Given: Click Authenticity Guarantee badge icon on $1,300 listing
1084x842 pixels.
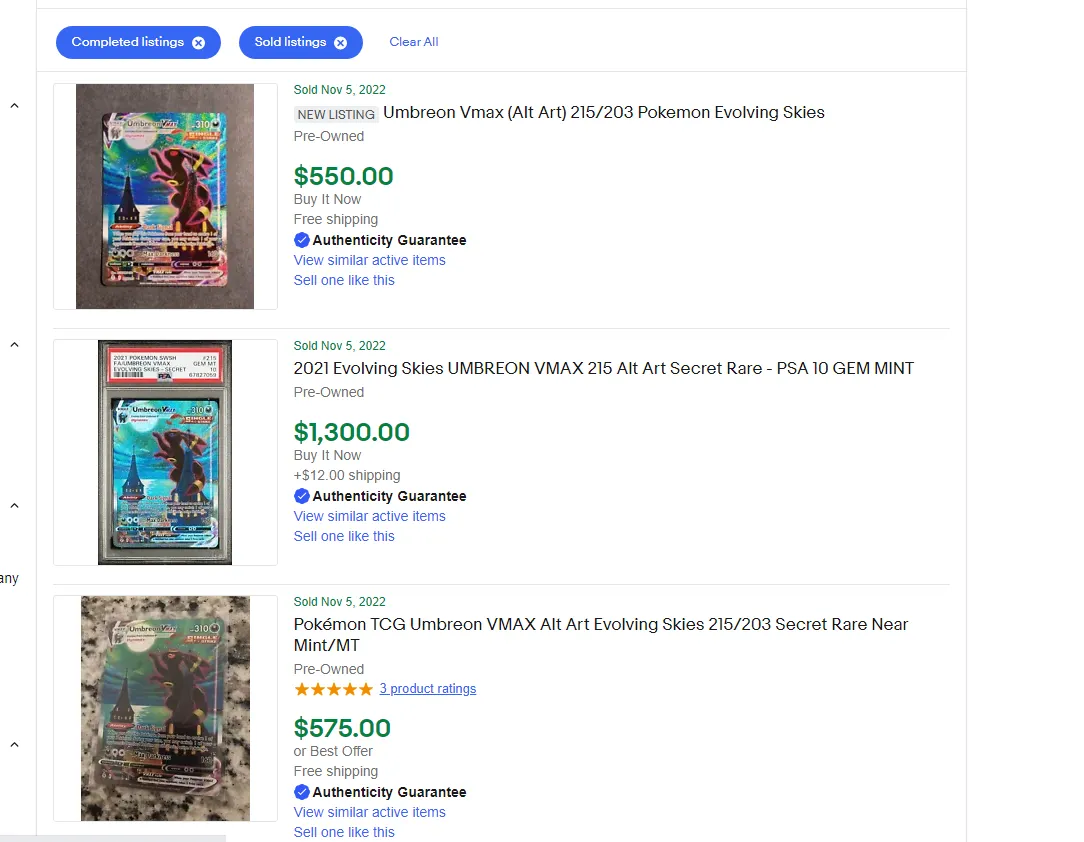Looking at the screenshot, I should pos(301,496).
